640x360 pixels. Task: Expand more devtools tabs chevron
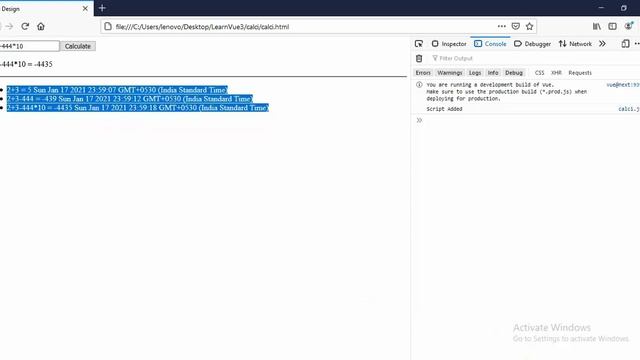coord(602,44)
